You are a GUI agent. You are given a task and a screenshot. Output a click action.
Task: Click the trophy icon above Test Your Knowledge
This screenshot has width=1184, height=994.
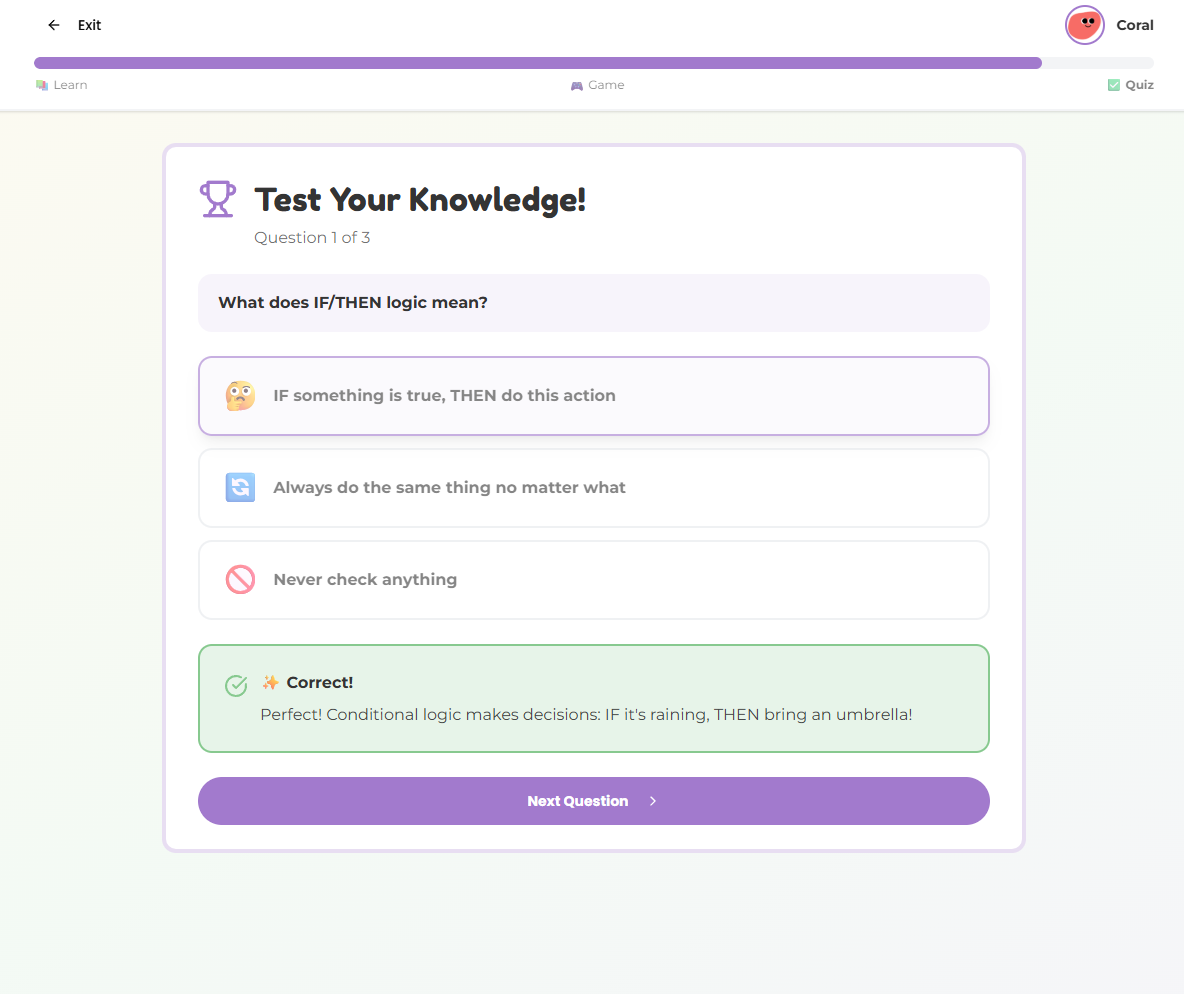(218, 198)
